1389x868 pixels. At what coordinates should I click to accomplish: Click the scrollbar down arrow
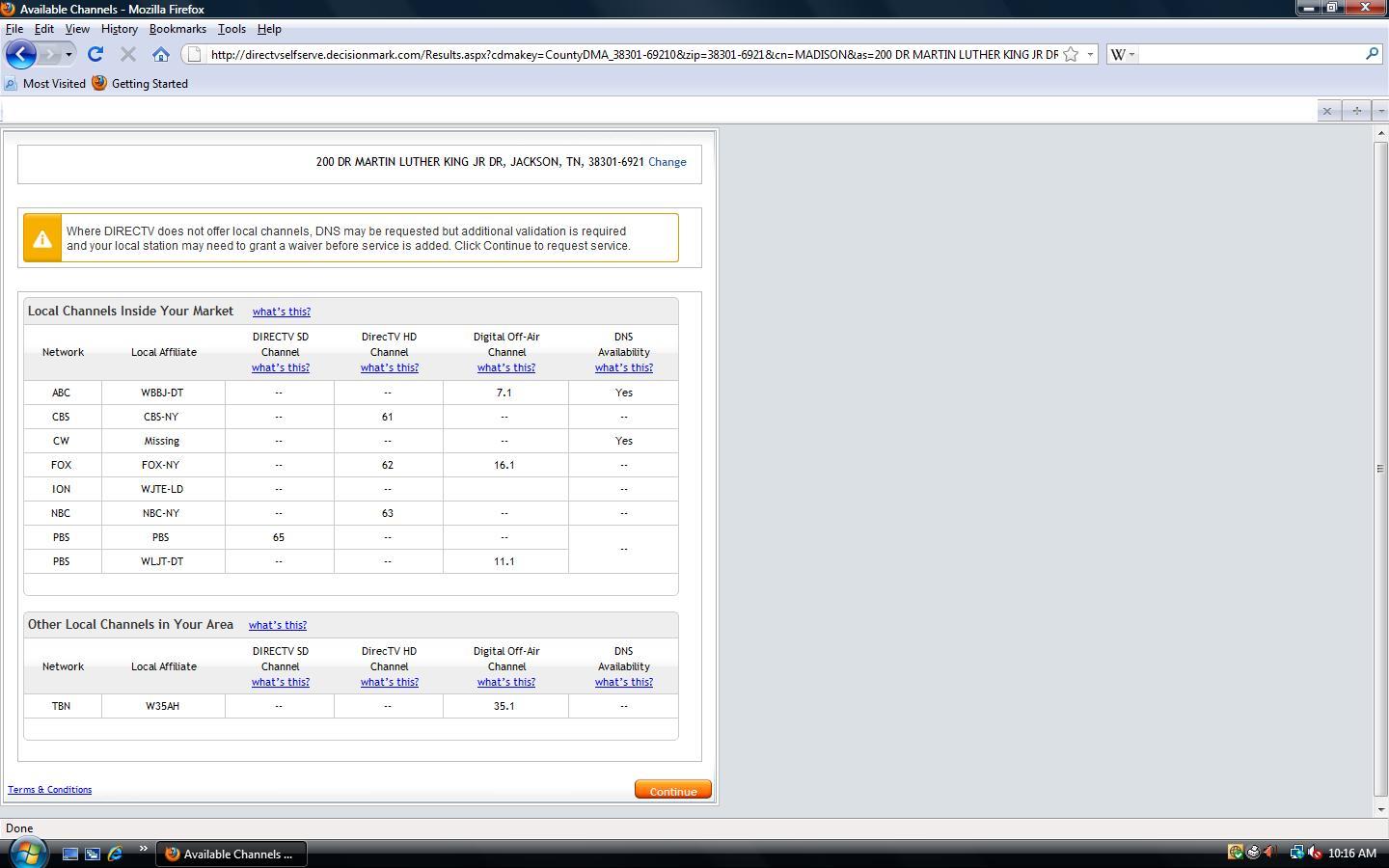1380,809
